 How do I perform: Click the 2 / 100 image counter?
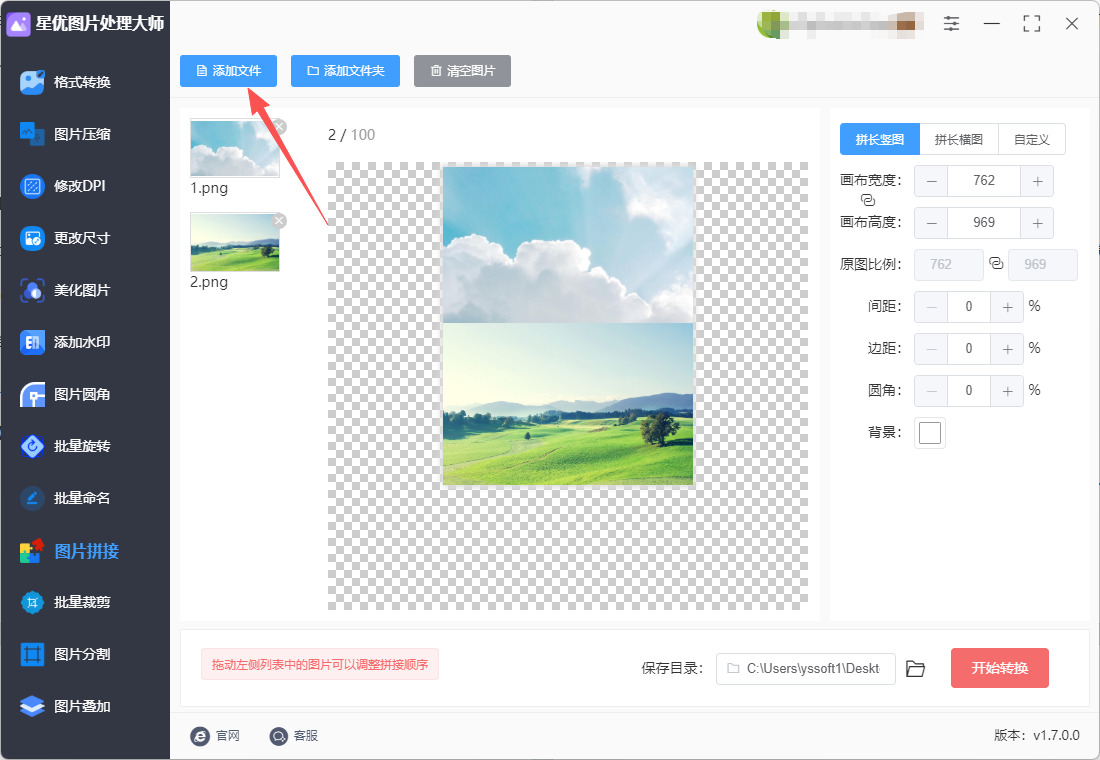(351, 135)
